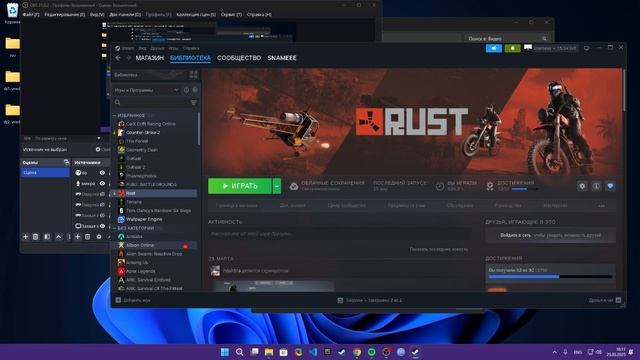Click the green ИГРАТЬ button

click(240, 186)
